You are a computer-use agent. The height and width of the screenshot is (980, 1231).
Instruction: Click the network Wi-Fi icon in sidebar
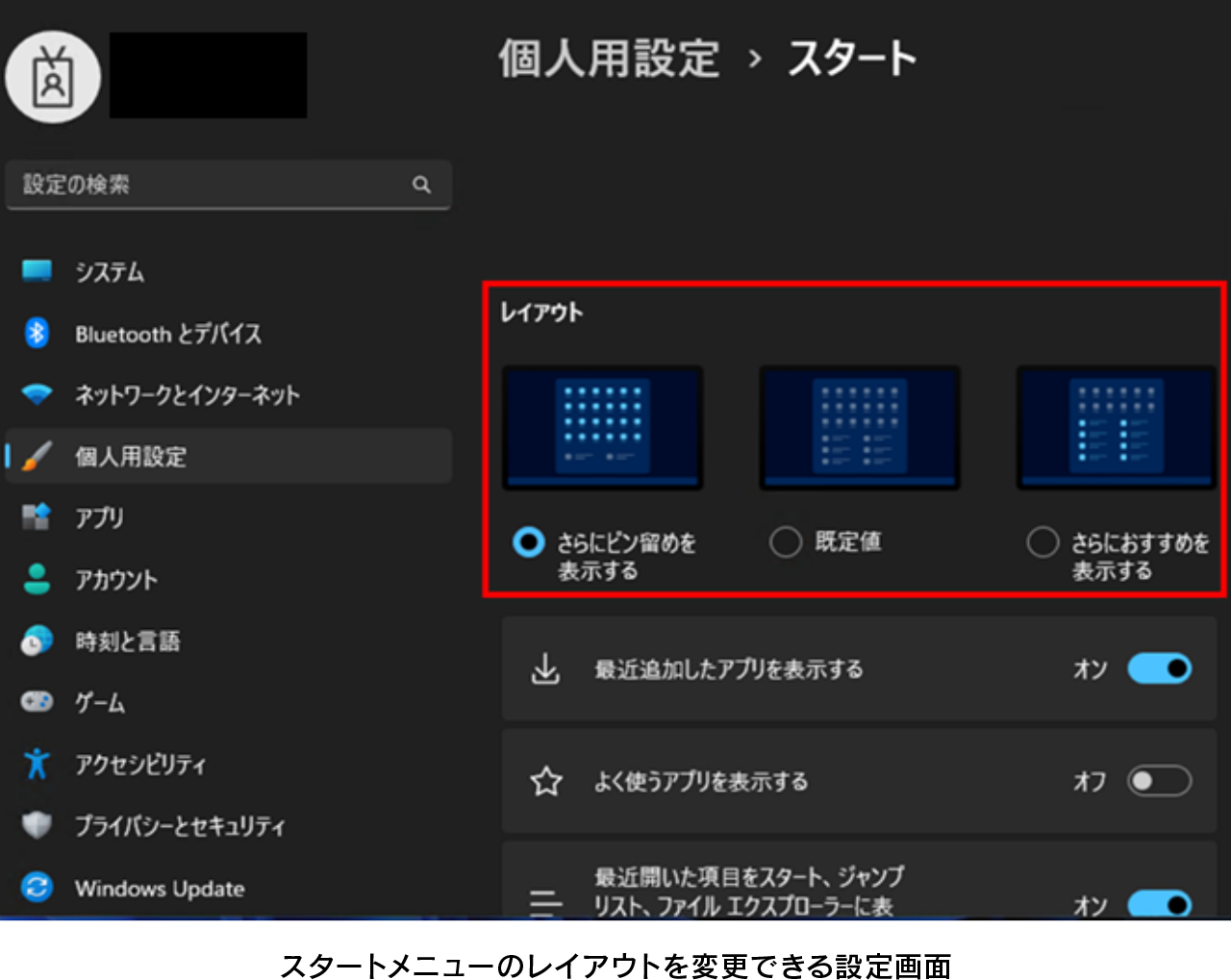pyautogui.click(x=37, y=394)
